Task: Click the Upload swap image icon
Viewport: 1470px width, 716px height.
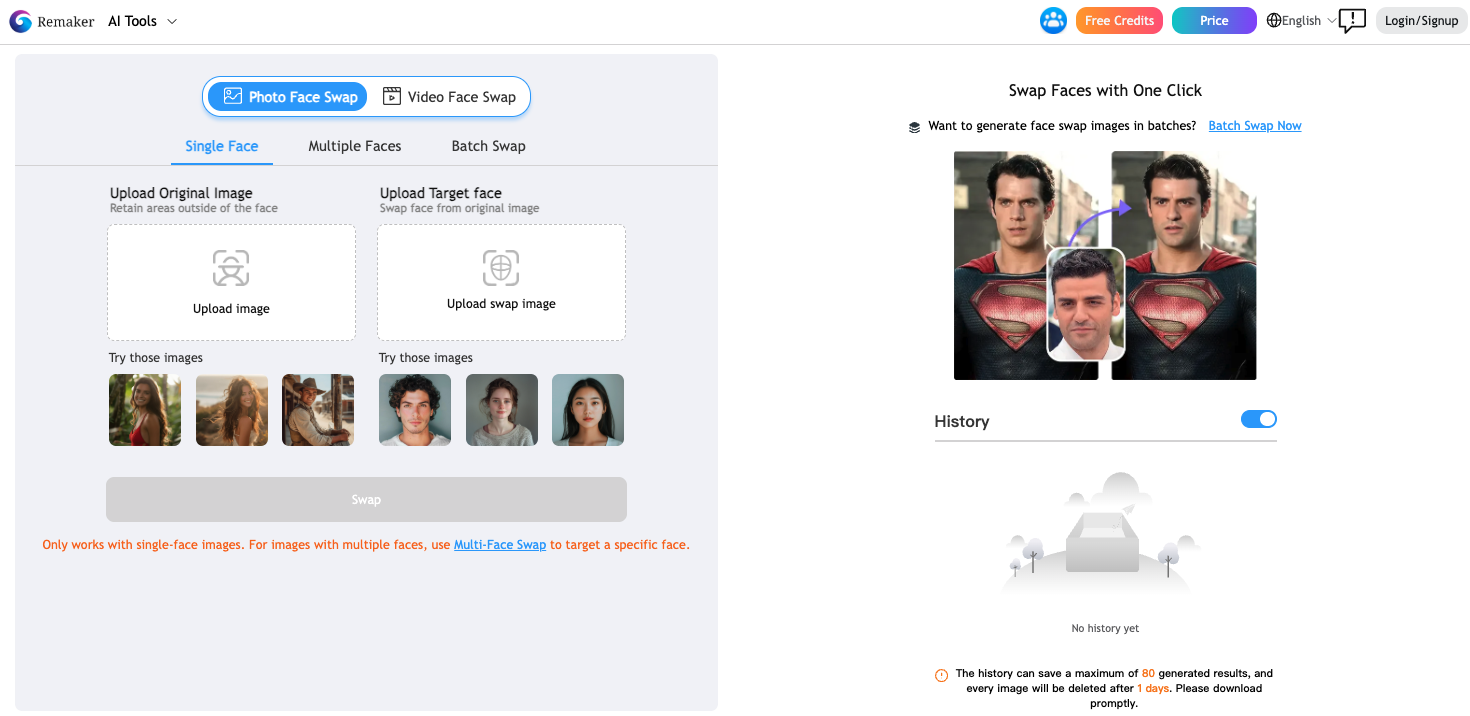Action: coord(501,268)
